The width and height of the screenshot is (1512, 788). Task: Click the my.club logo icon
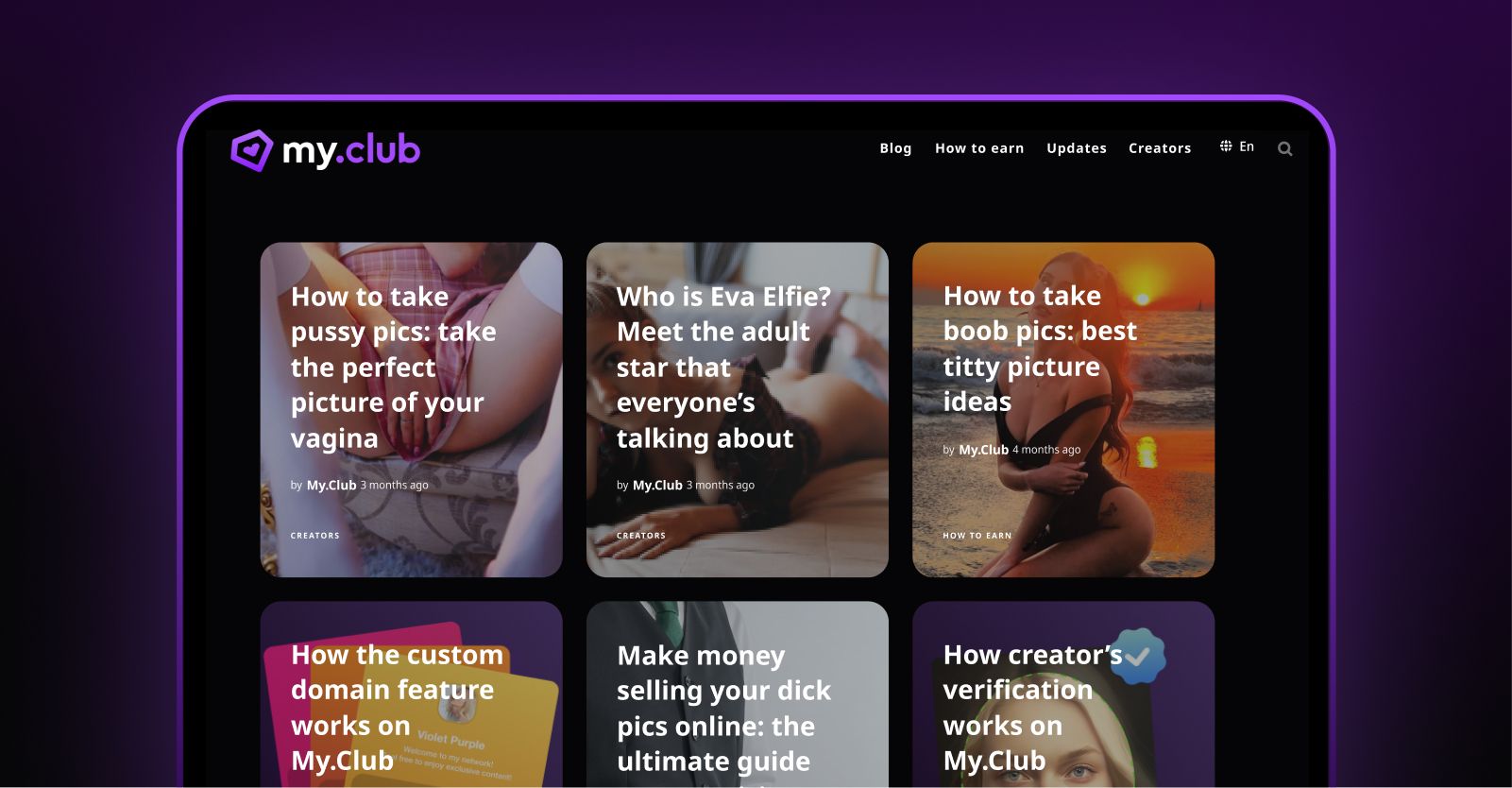[x=251, y=150]
